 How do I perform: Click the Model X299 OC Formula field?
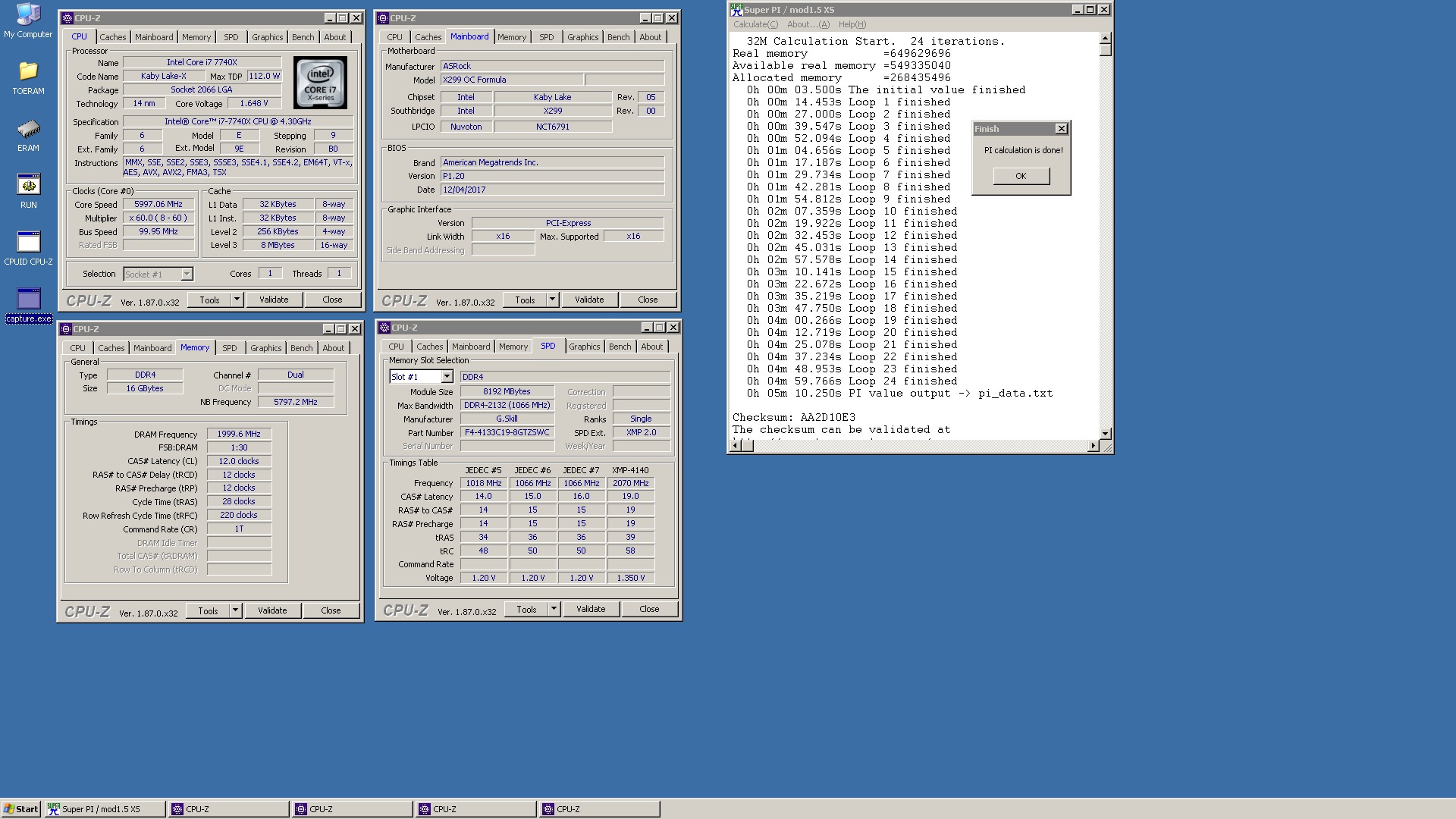click(x=512, y=80)
